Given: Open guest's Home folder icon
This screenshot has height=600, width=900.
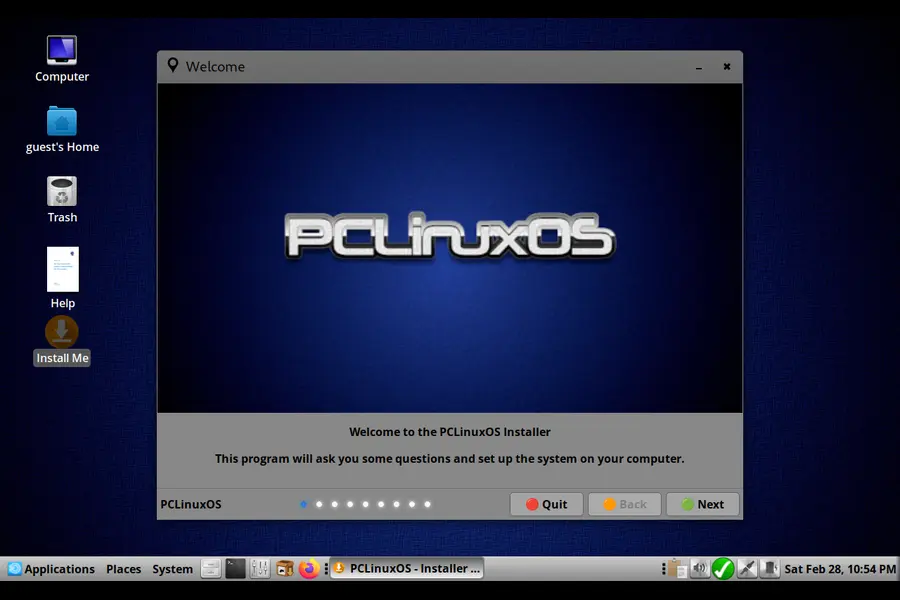Looking at the screenshot, I should click(61, 122).
